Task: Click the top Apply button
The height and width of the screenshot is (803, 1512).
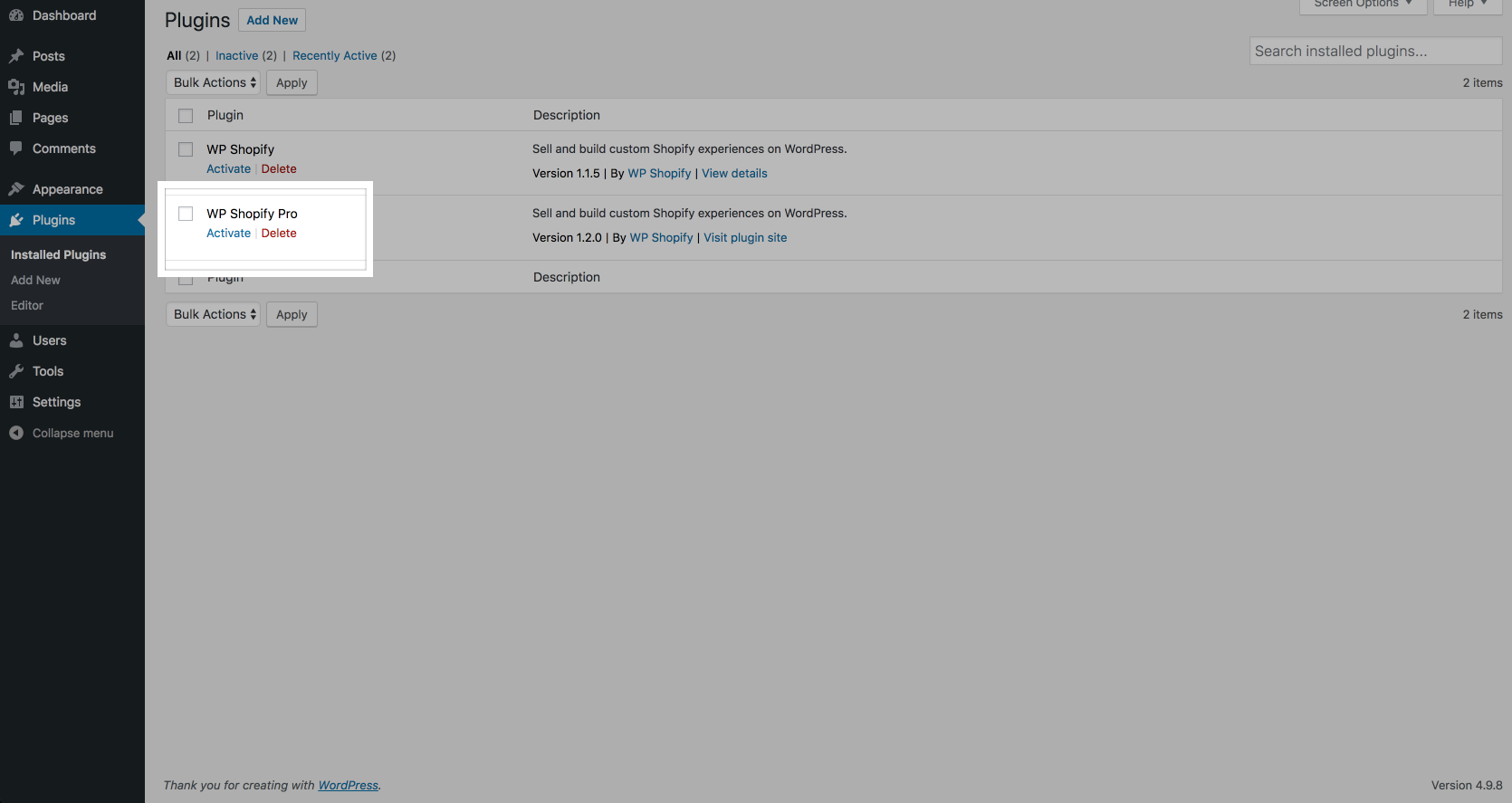Action: click(292, 82)
